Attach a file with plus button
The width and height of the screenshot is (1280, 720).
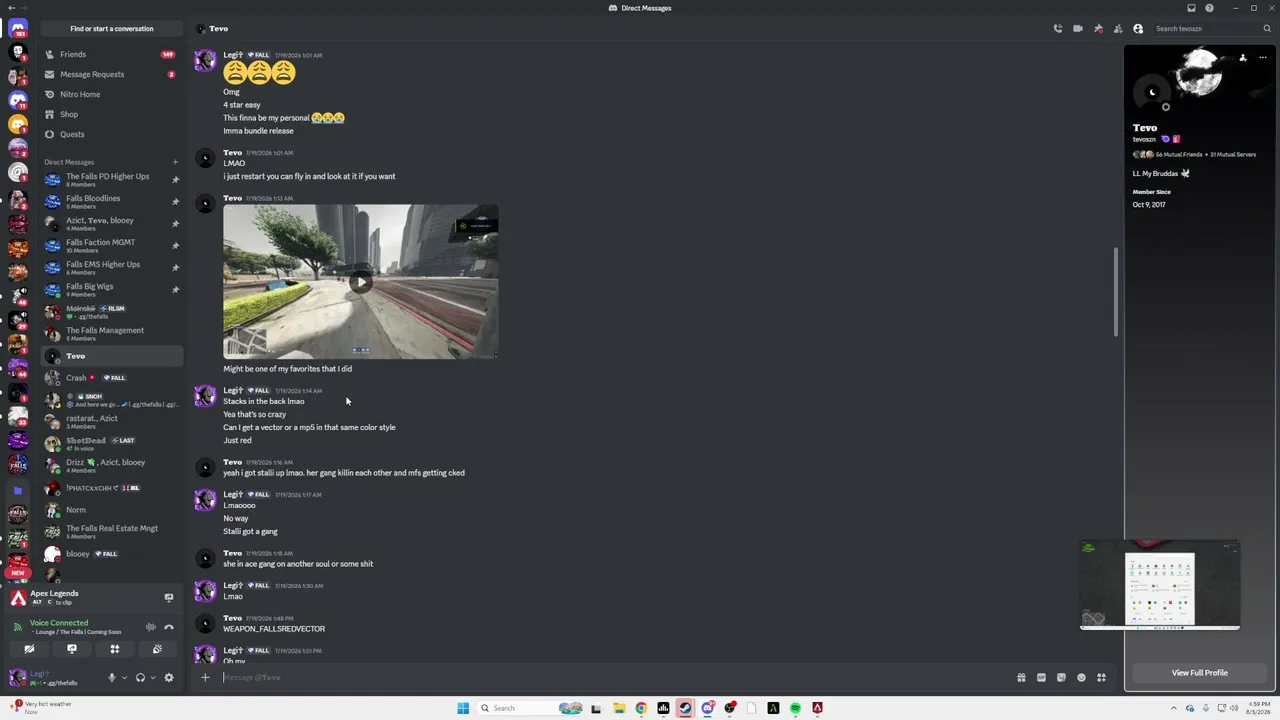(x=205, y=678)
